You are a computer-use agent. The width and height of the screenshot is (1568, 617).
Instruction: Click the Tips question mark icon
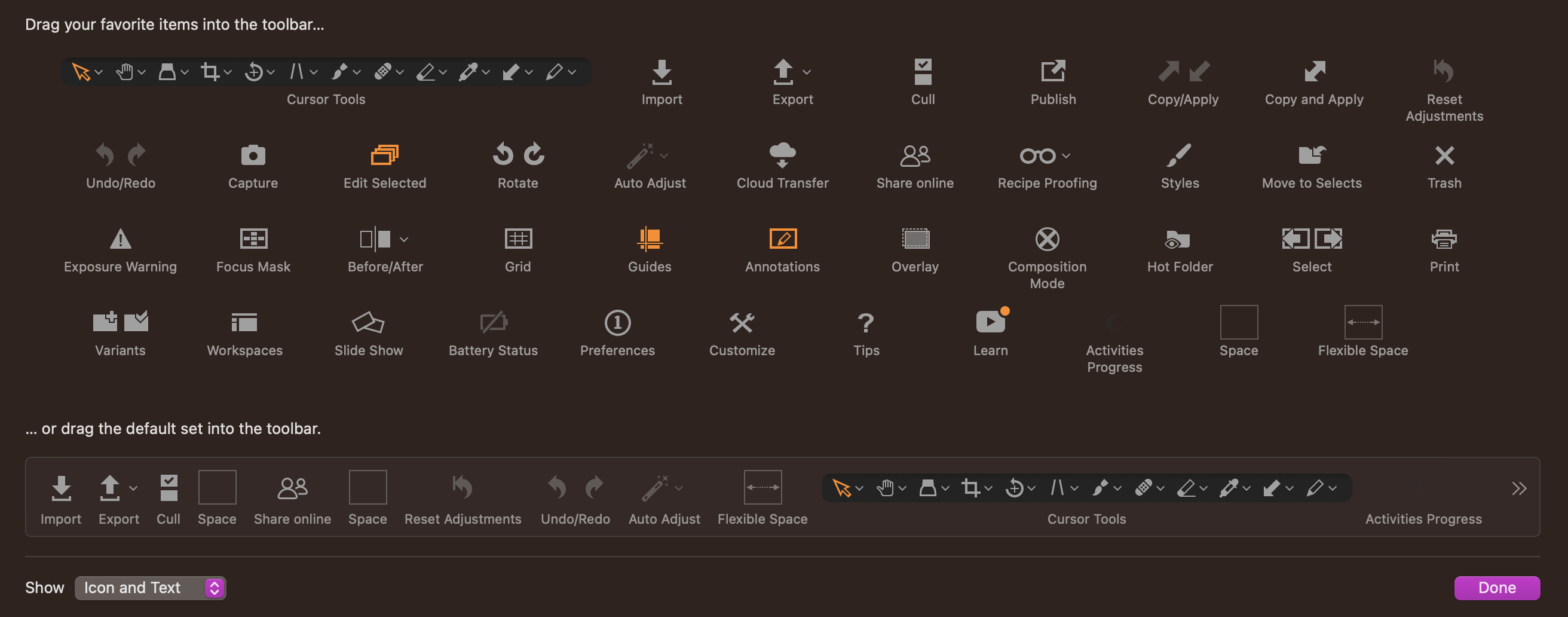[x=866, y=323]
